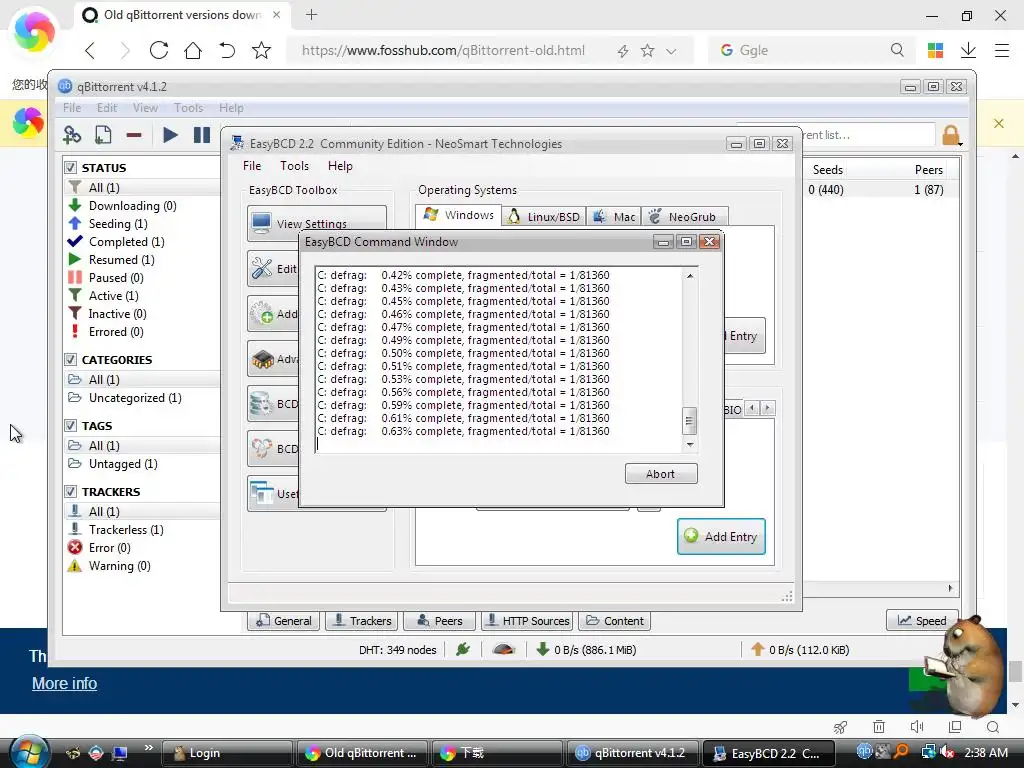
Task: Click the tab scroll right arrow beside BIOS tab in EasyBCD
Action: point(768,408)
